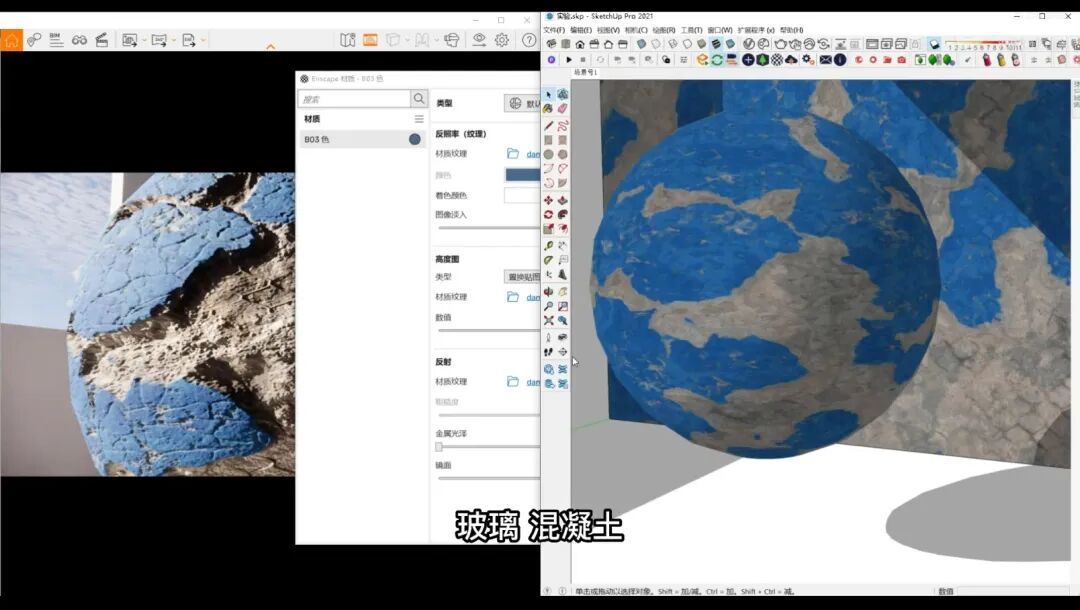
Task: Open the Enscape help question mark
Action: (x=529, y=40)
